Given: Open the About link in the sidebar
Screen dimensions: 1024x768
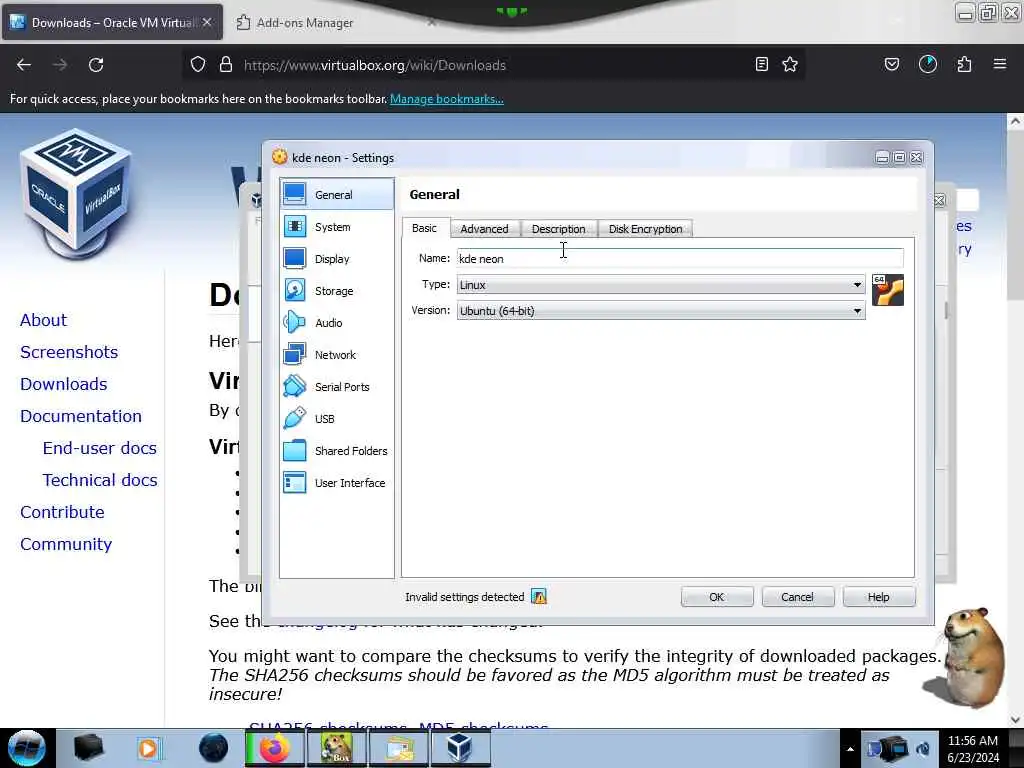Looking at the screenshot, I should (x=43, y=320).
